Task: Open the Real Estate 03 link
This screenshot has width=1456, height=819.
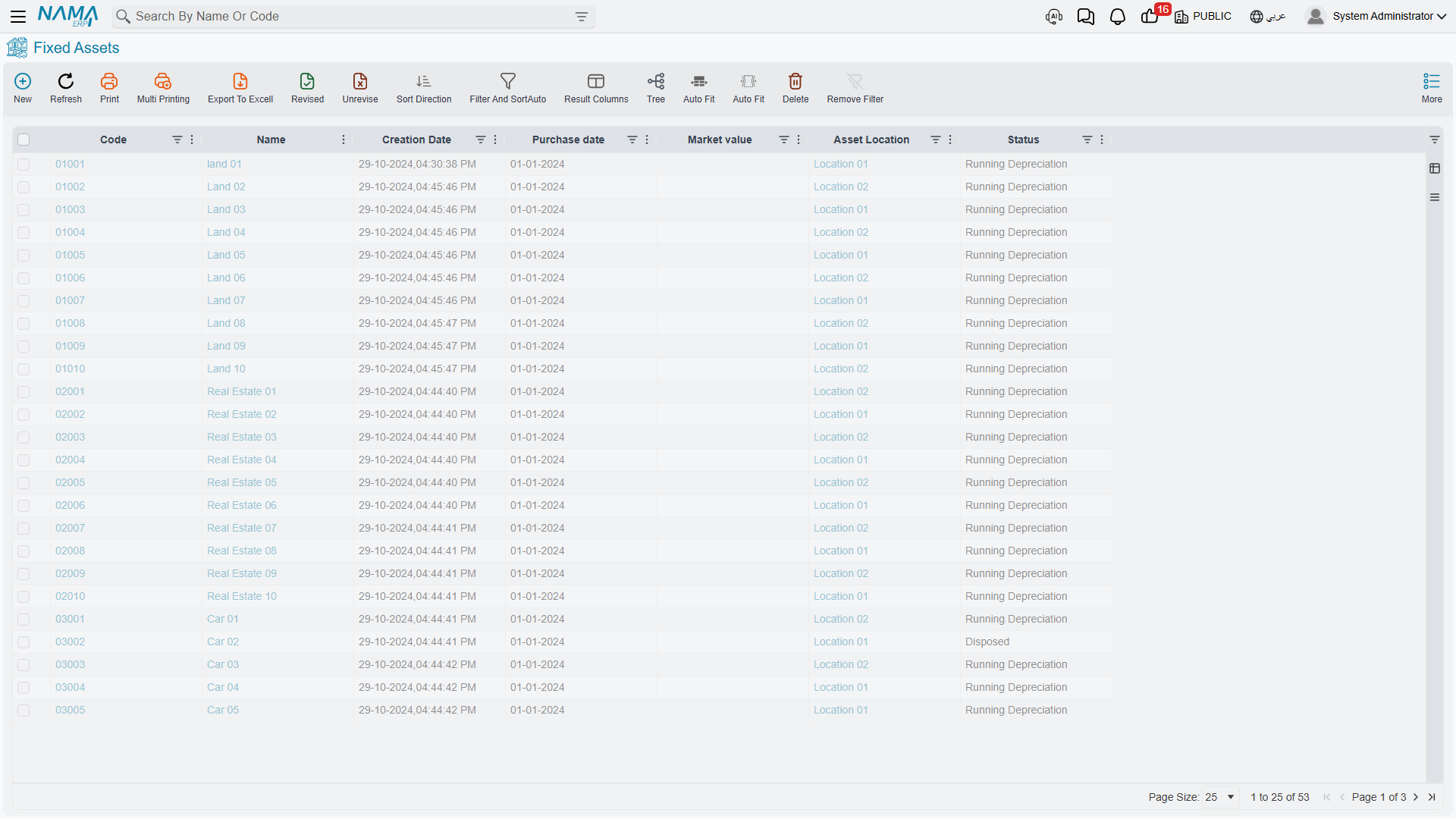Action: (x=242, y=437)
